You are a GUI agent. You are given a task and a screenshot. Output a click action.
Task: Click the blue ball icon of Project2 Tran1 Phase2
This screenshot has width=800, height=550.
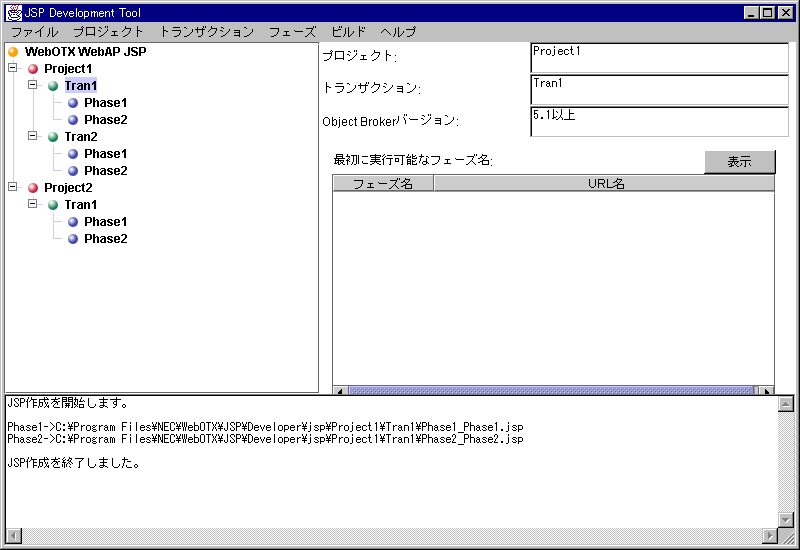point(73,239)
